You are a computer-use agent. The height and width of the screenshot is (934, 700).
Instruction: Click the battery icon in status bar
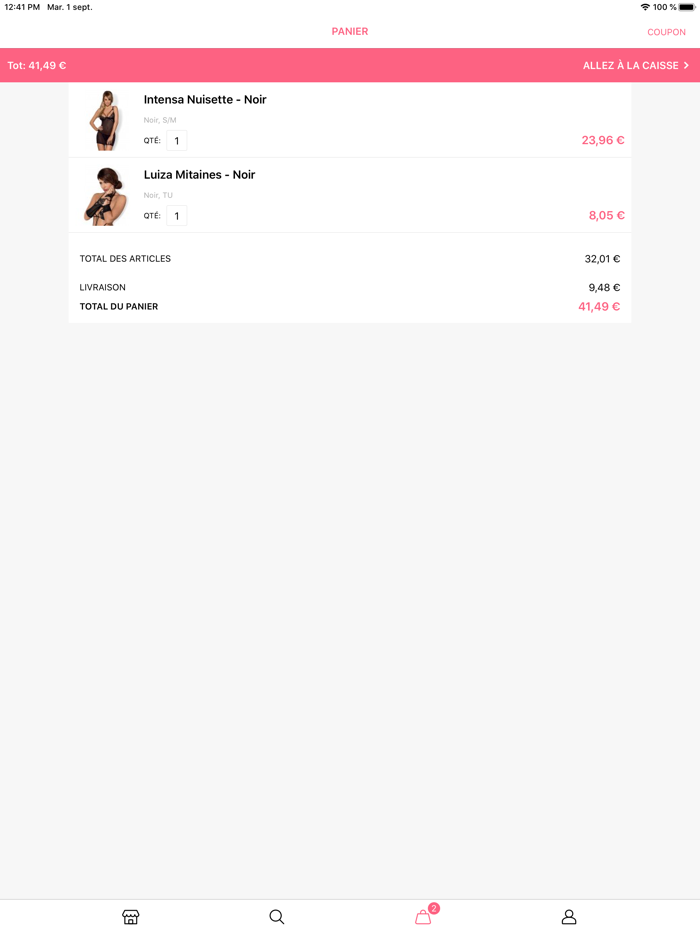click(685, 7)
